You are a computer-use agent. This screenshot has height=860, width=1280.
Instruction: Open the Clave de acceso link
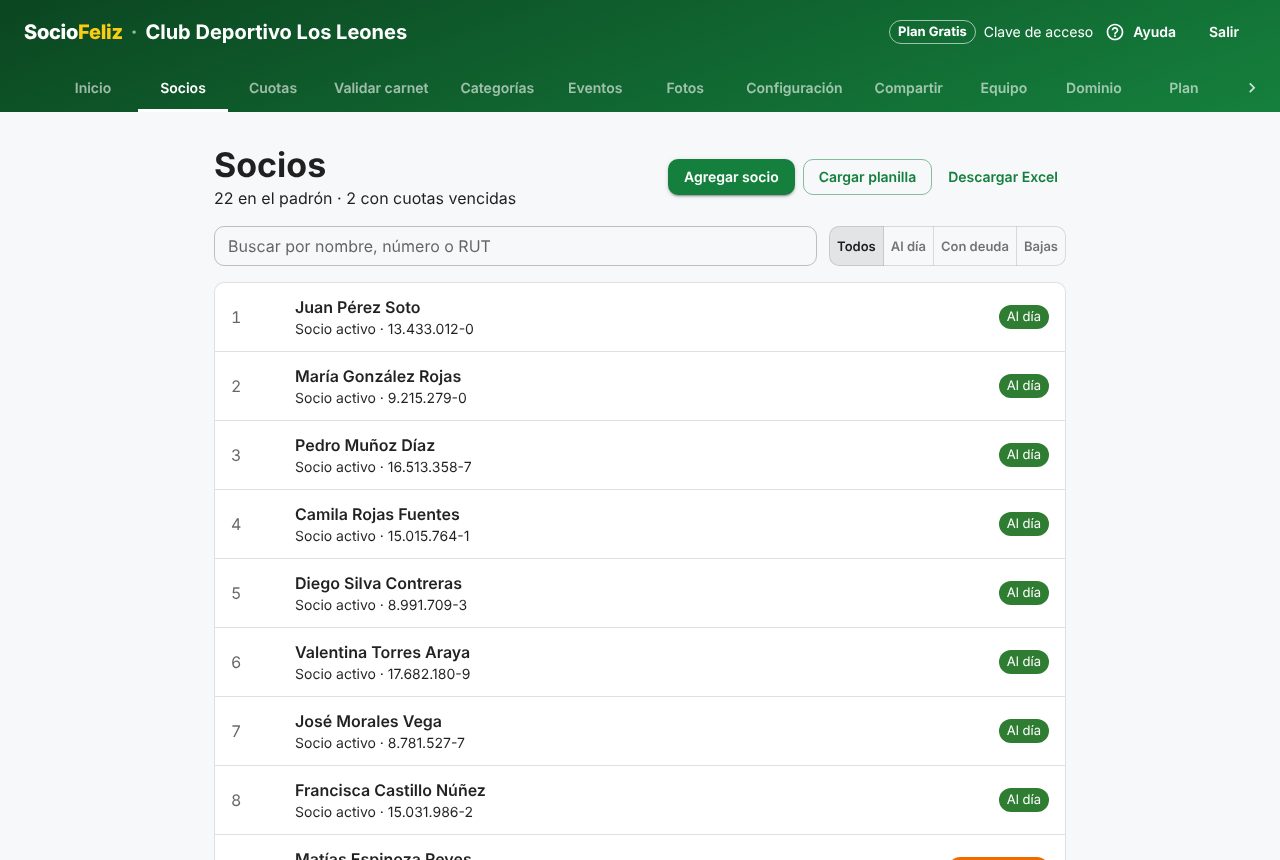click(x=1038, y=32)
